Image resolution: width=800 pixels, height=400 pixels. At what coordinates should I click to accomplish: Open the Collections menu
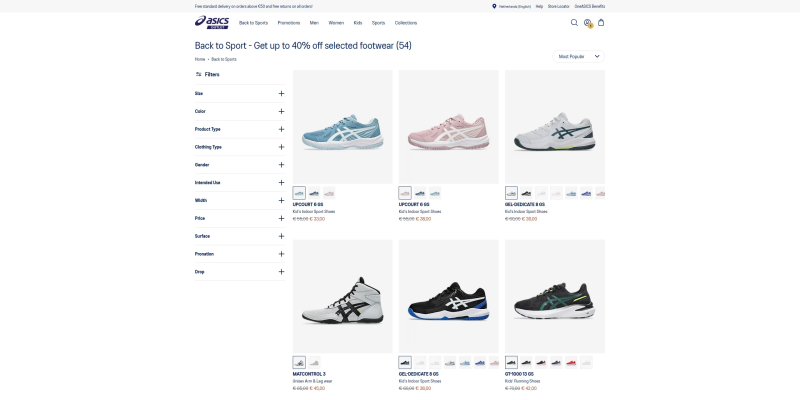click(406, 23)
